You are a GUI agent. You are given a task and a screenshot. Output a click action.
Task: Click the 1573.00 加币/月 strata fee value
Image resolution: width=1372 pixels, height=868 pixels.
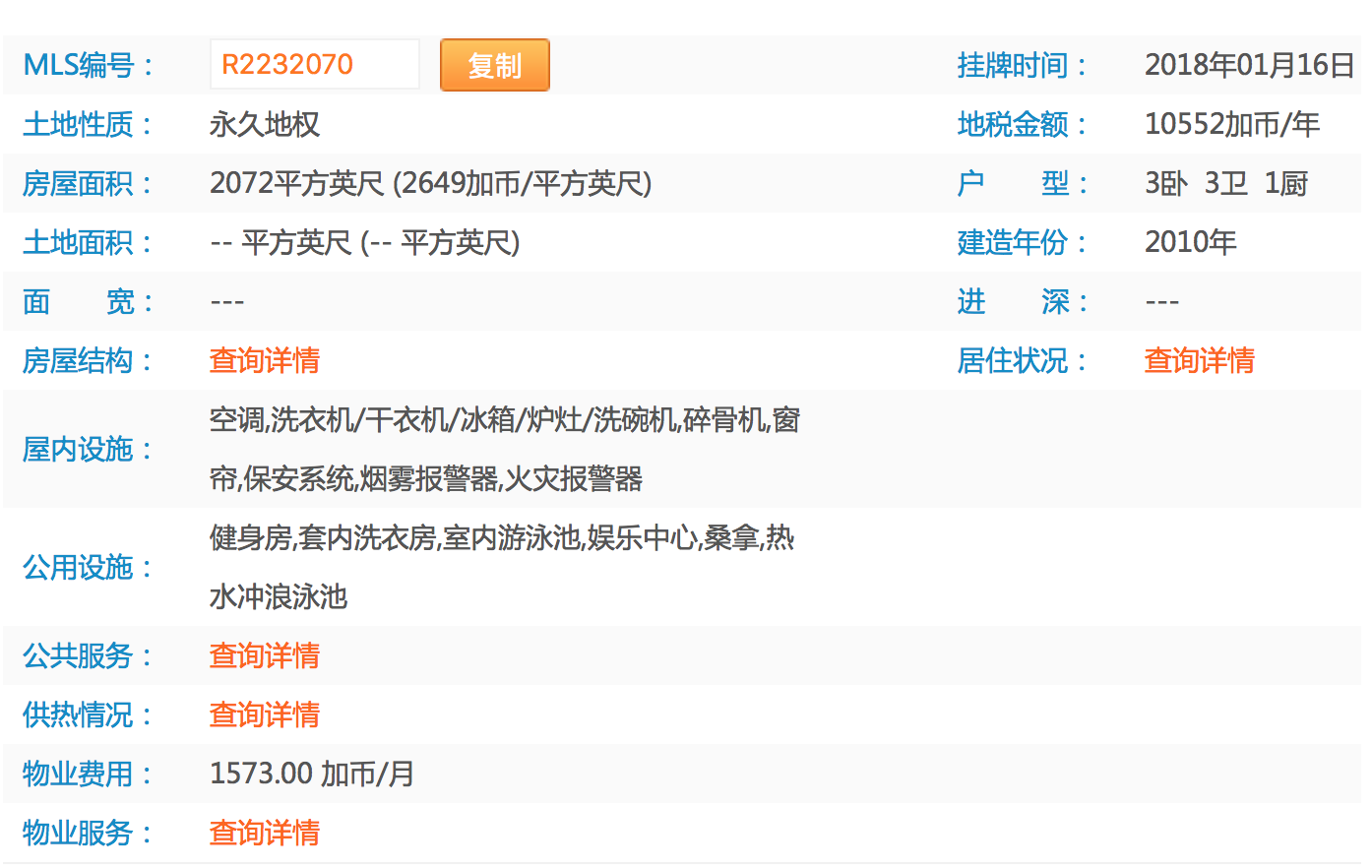click(x=311, y=774)
